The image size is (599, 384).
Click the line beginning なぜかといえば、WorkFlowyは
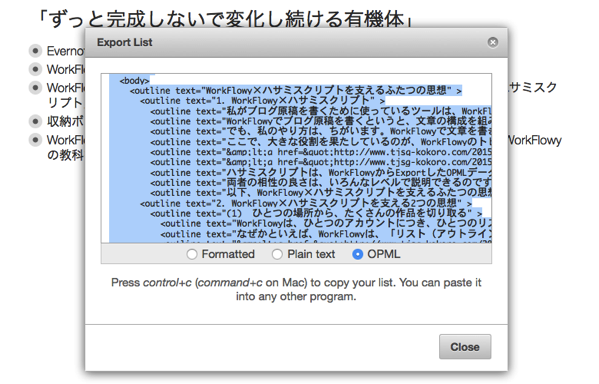[326, 234]
